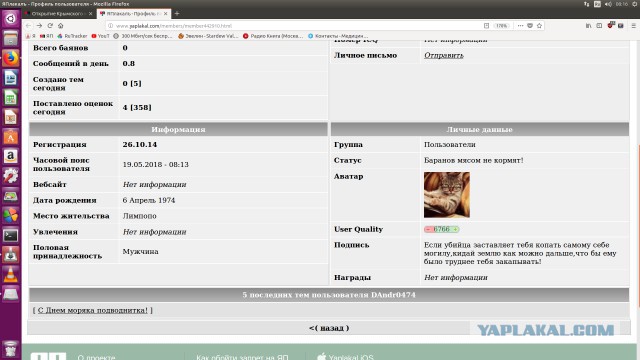Go back to previous page arrow
Viewport: 640px width, 360px height.
coord(28,26)
